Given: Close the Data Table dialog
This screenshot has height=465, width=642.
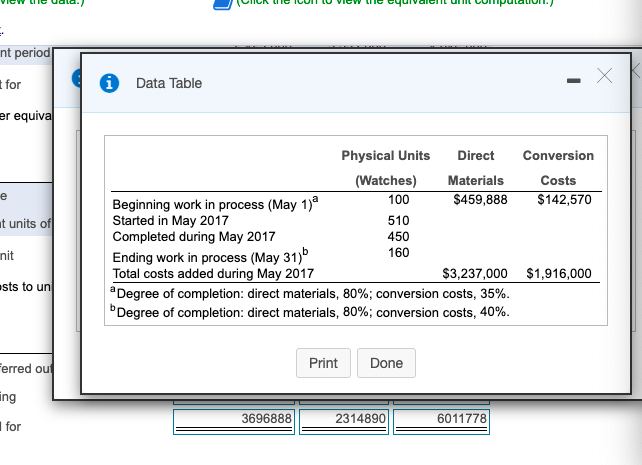Looking at the screenshot, I should tap(604, 76).
